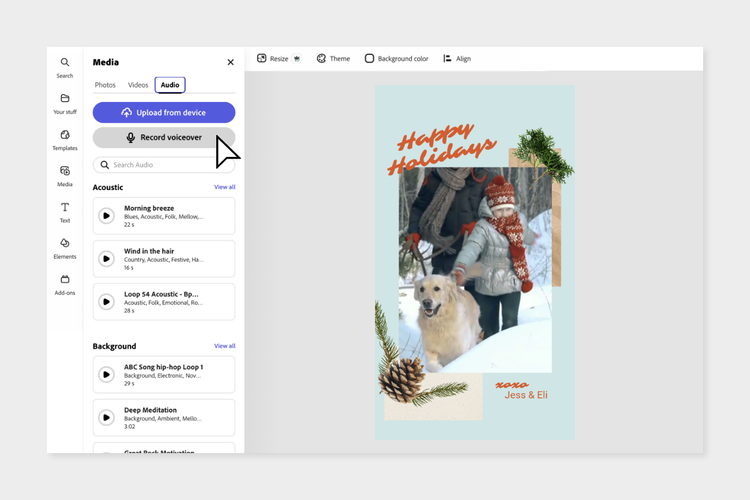The height and width of the screenshot is (500, 750).
Task: Play Loop 54 Acoustic track
Action: tap(107, 302)
